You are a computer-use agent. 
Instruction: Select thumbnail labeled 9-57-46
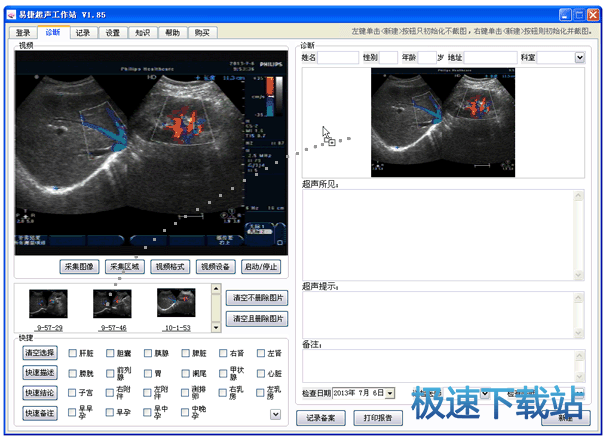click(x=112, y=304)
